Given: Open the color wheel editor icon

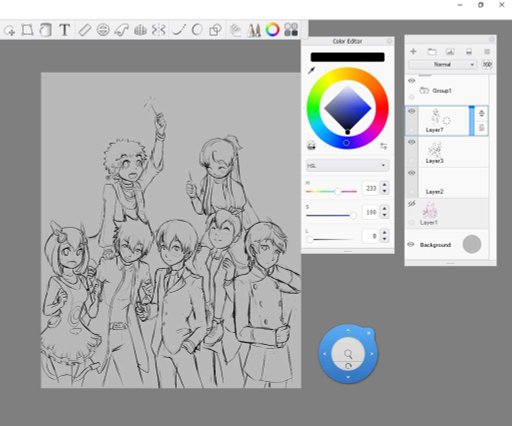Looking at the screenshot, I should click(x=272, y=30).
